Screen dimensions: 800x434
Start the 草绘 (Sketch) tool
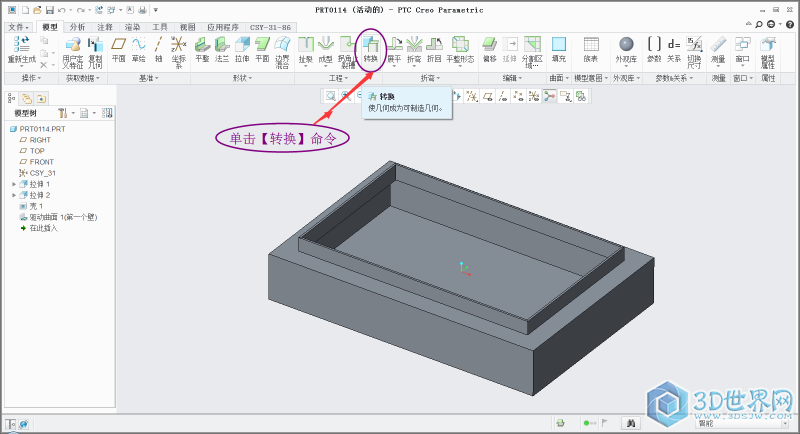click(x=139, y=49)
